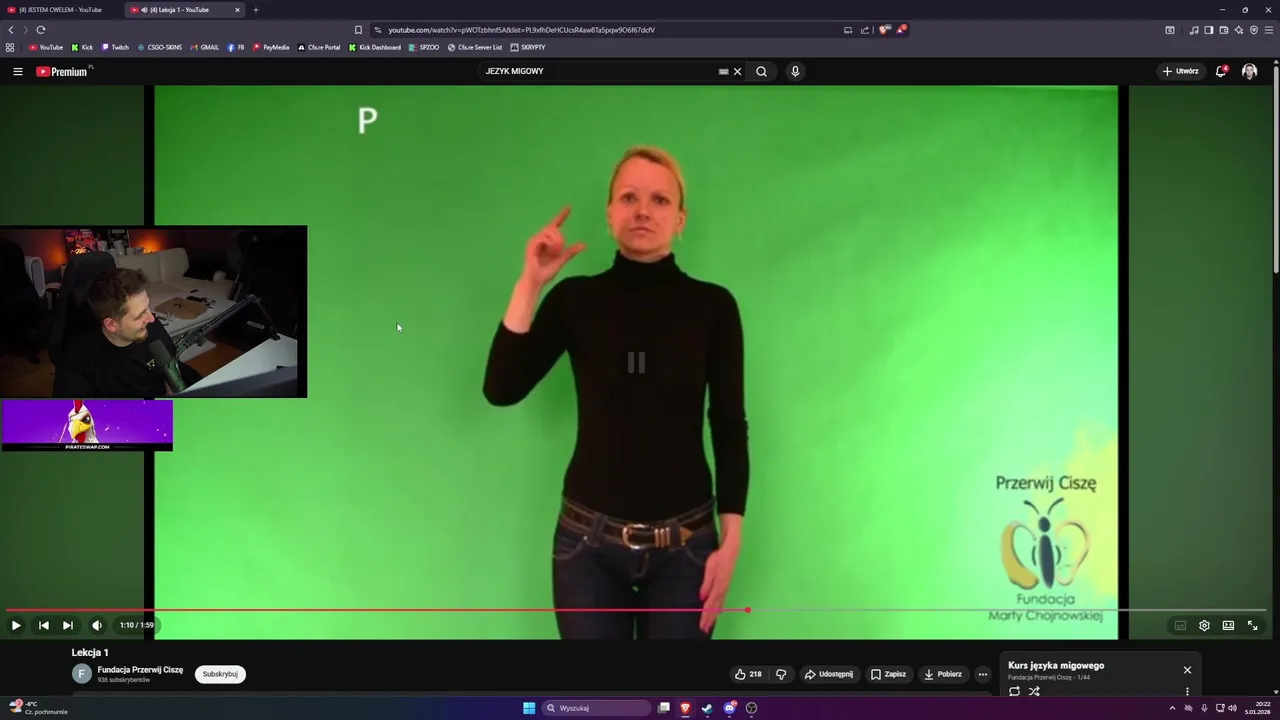
Task: Close the Lekcja 1 browser tab
Action: pos(238,10)
